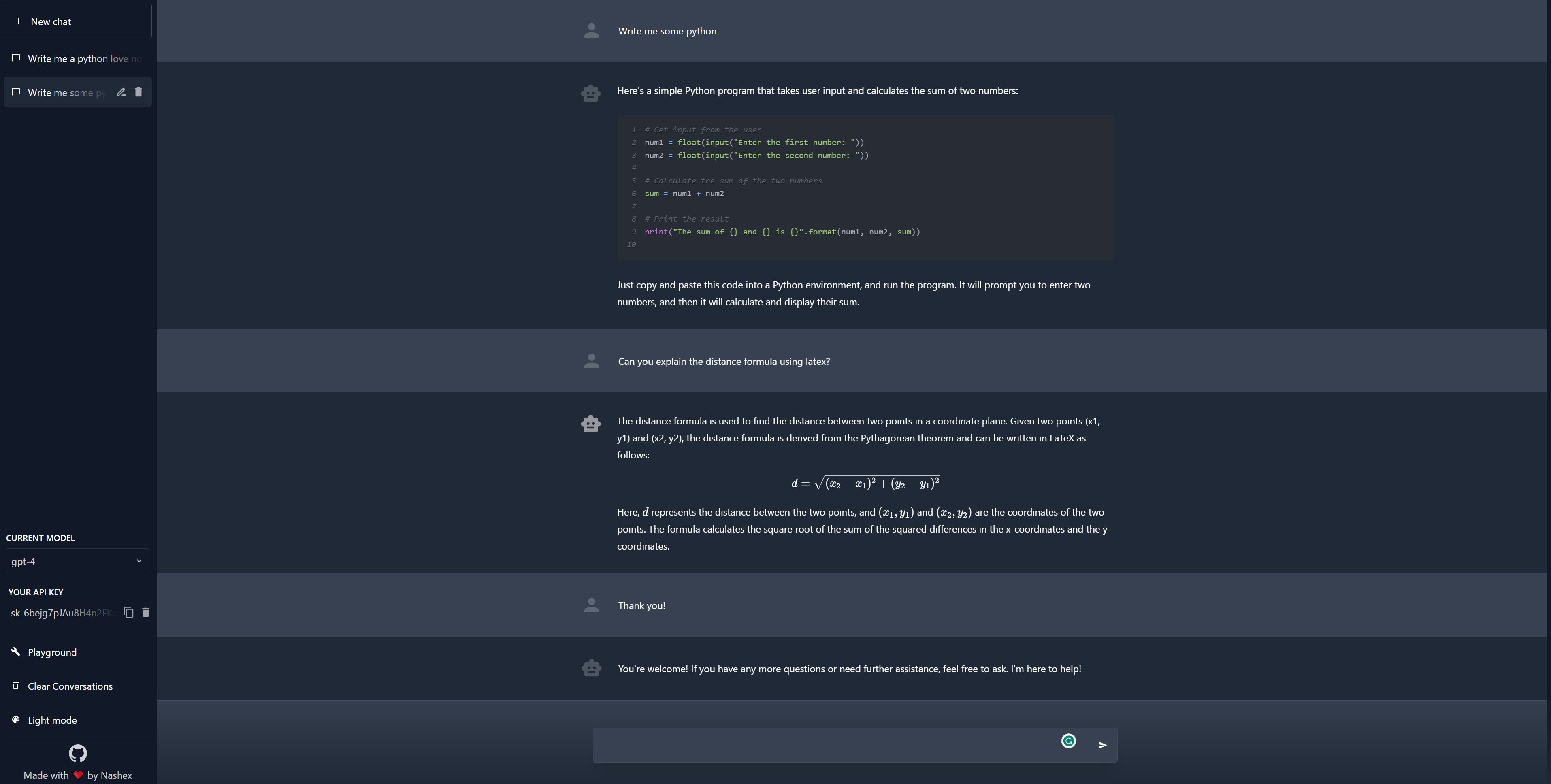Click the model dropdown chevron arrow
The height and width of the screenshot is (784, 1551).
(139, 561)
